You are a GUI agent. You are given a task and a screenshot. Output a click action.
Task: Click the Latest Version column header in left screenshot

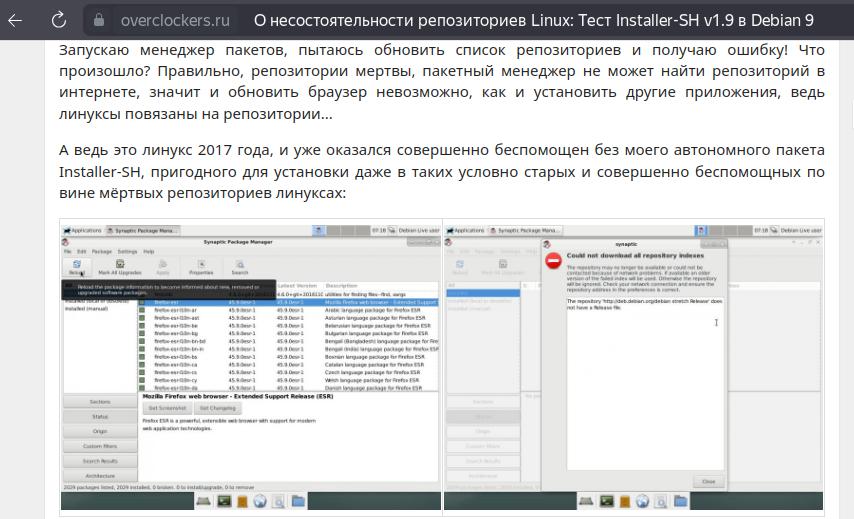(298, 285)
